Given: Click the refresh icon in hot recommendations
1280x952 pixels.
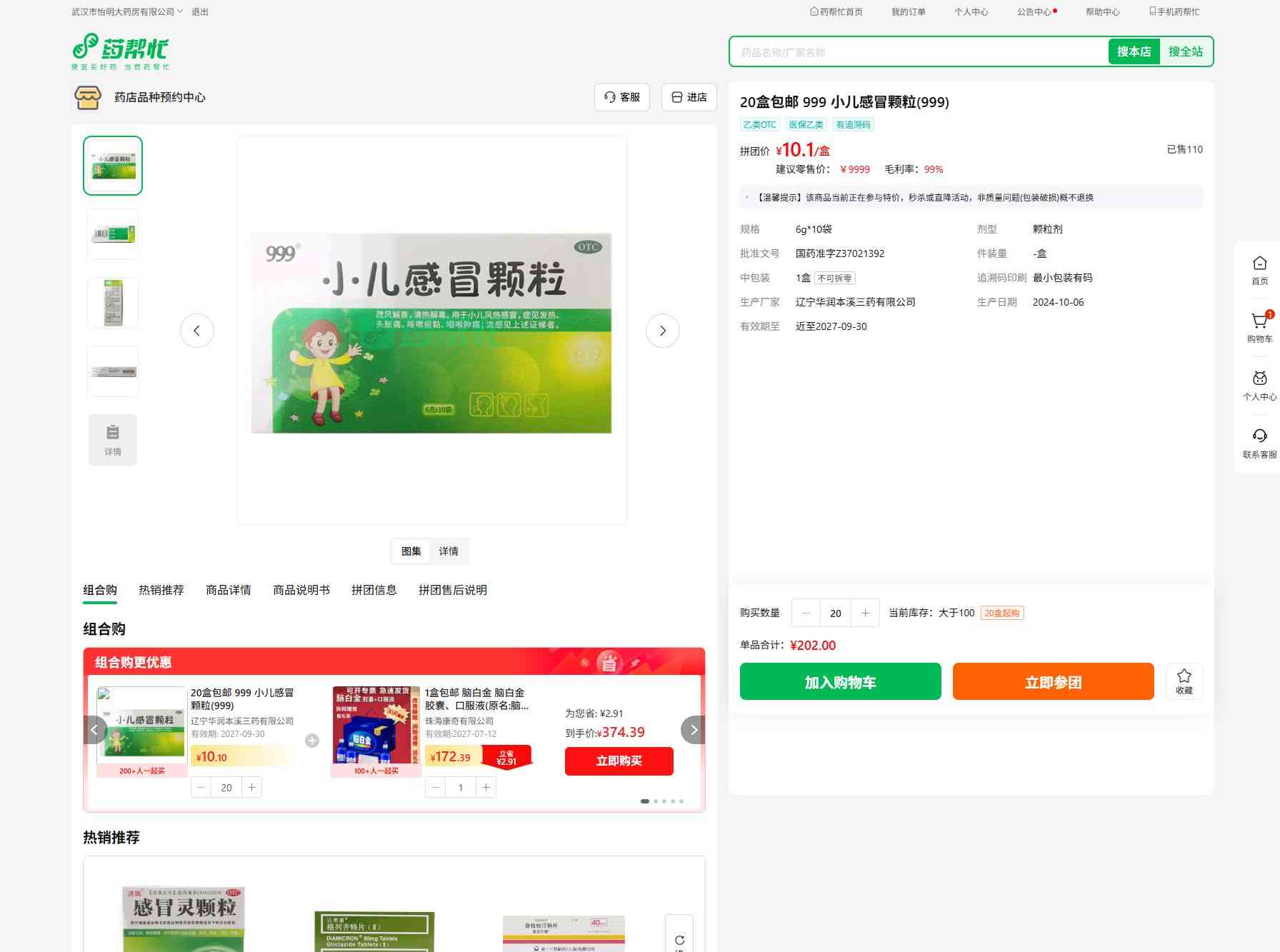Looking at the screenshot, I should (679, 939).
